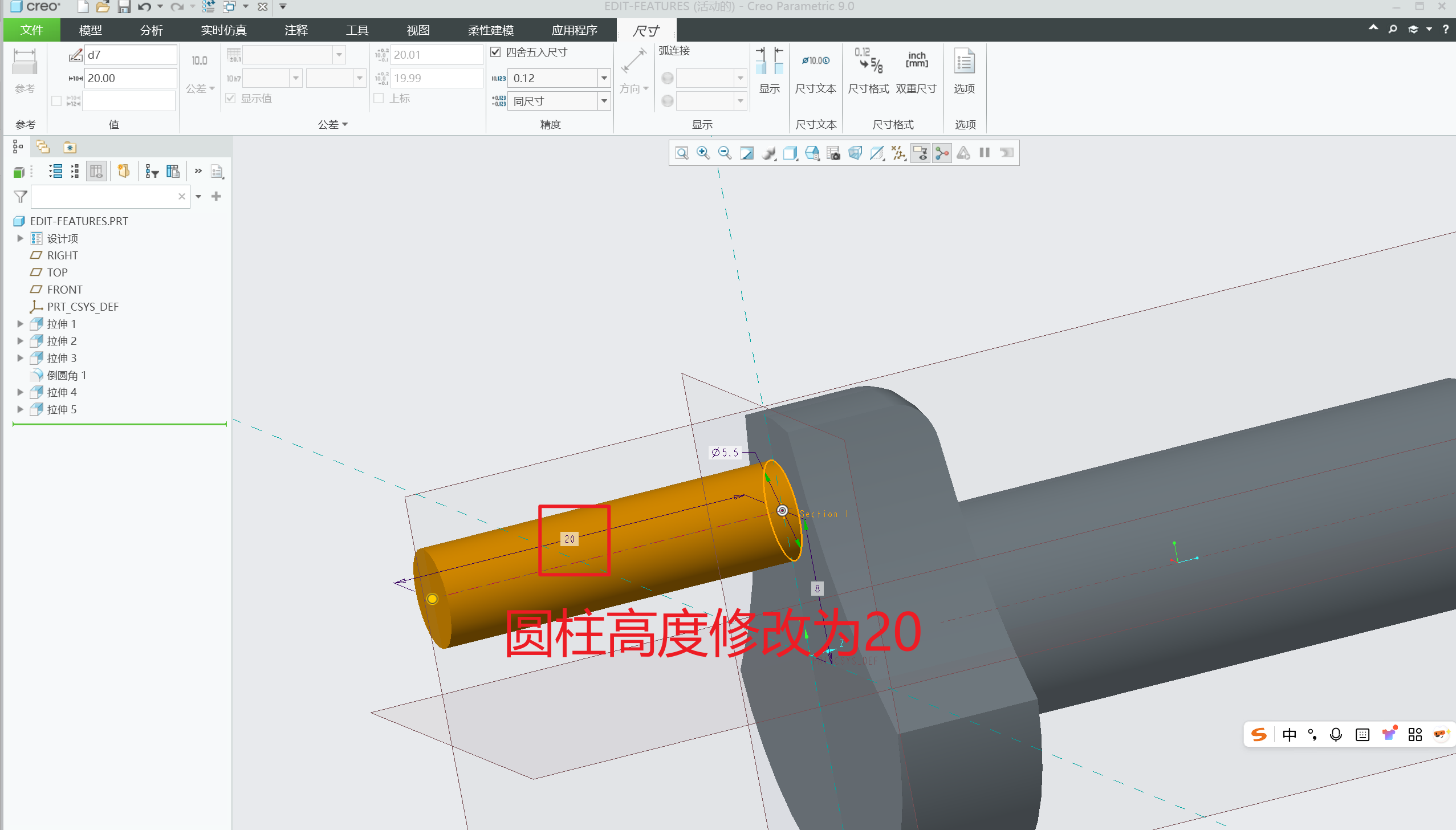Image resolution: width=1456 pixels, height=830 pixels.
Task: Open the 0.12 precision dropdown
Action: pyautogui.click(x=604, y=78)
